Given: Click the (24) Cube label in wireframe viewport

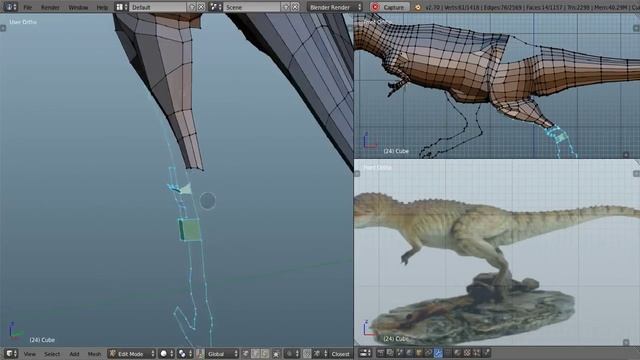Looking at the screenshot, I should pos(396,151).
